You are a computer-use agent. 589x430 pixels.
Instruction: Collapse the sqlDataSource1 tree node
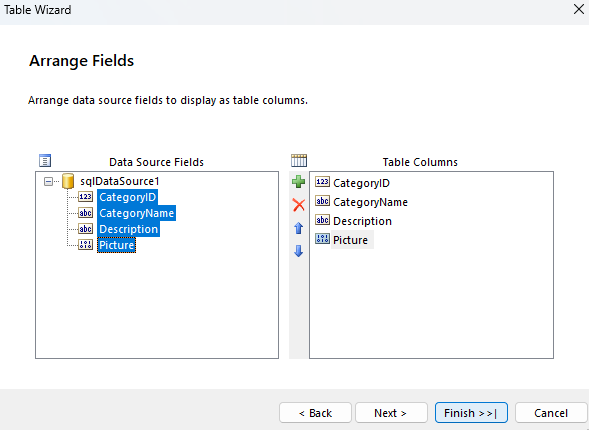pos(48,182)
